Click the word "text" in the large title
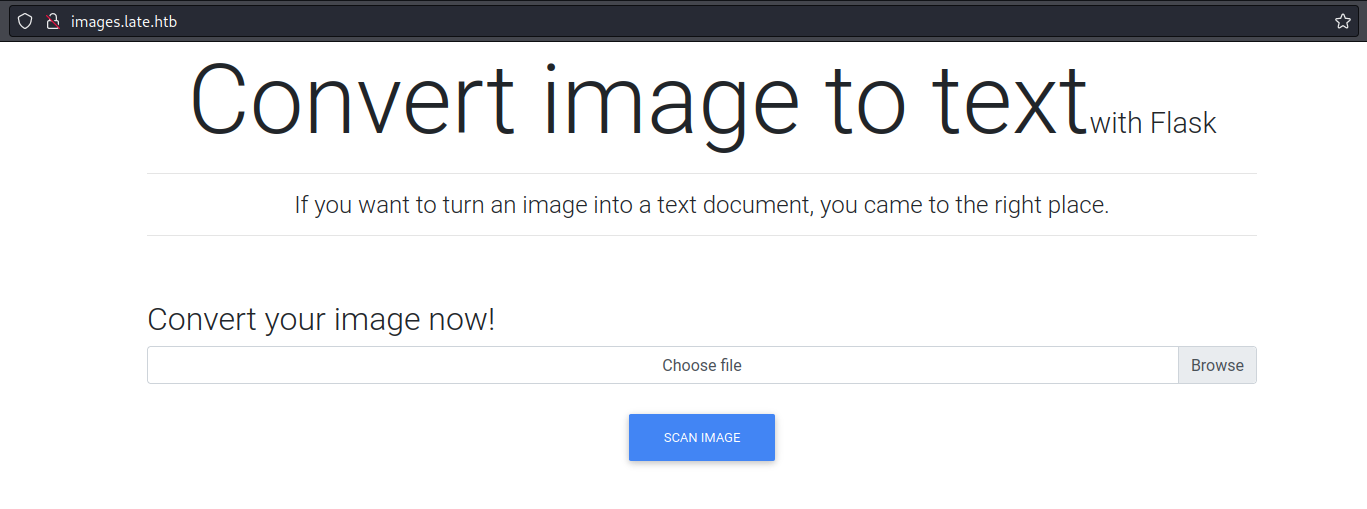Viewport: 1367px width, 509px height. 1008,100
